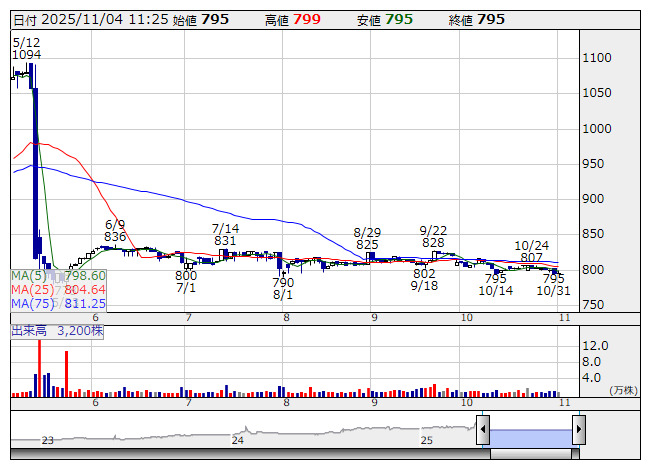Click the 10/14 low label 795

[495, 279]
